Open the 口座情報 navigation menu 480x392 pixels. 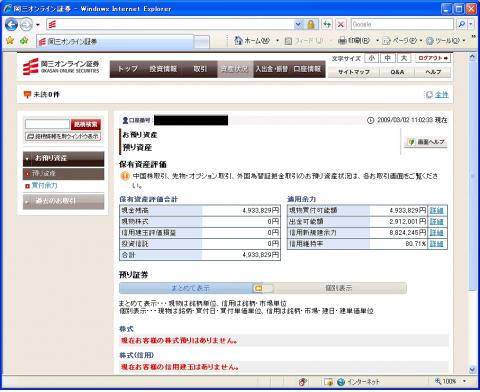(307, 69)
